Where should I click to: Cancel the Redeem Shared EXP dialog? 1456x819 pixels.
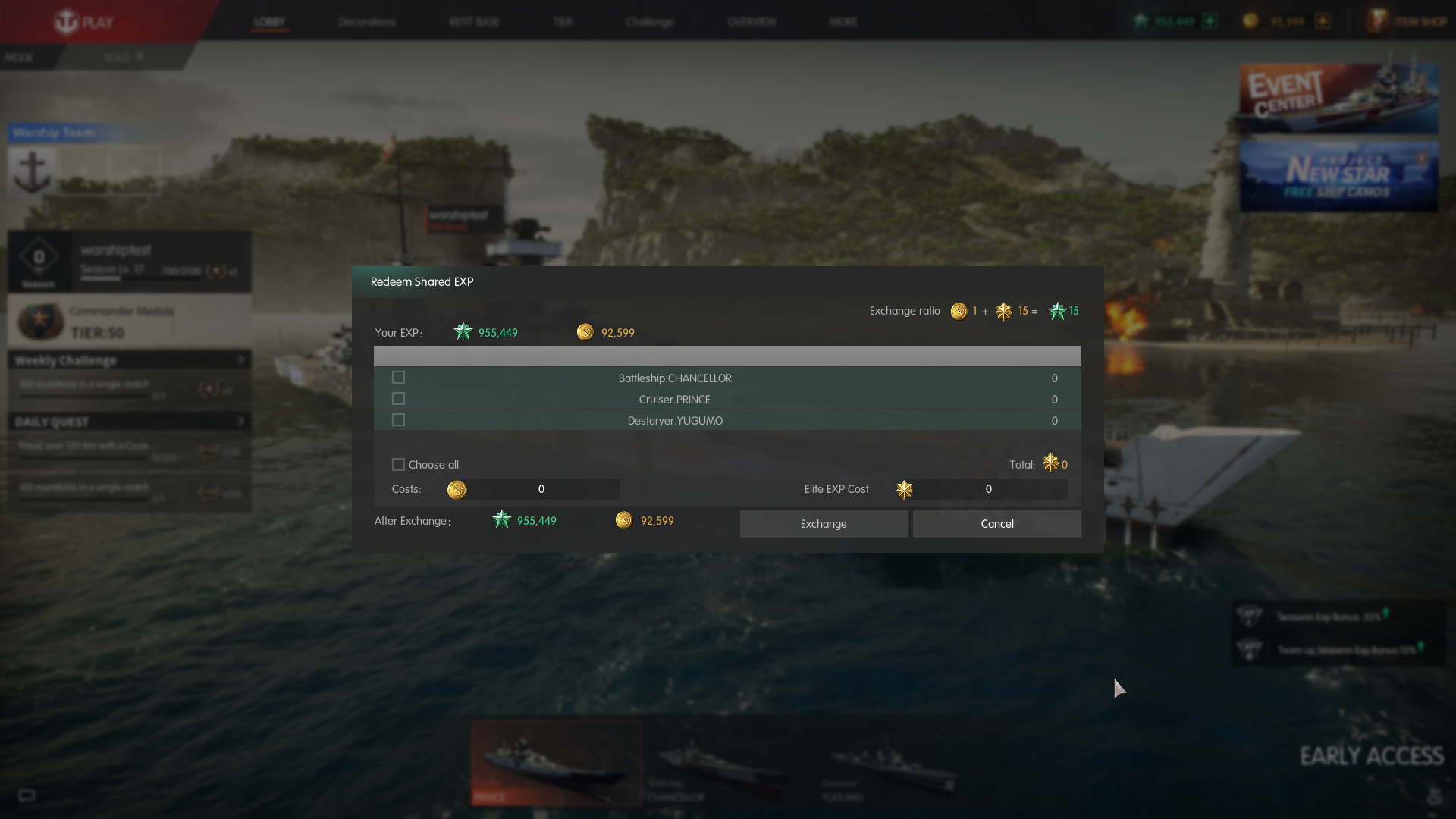(x=996, y=524)
